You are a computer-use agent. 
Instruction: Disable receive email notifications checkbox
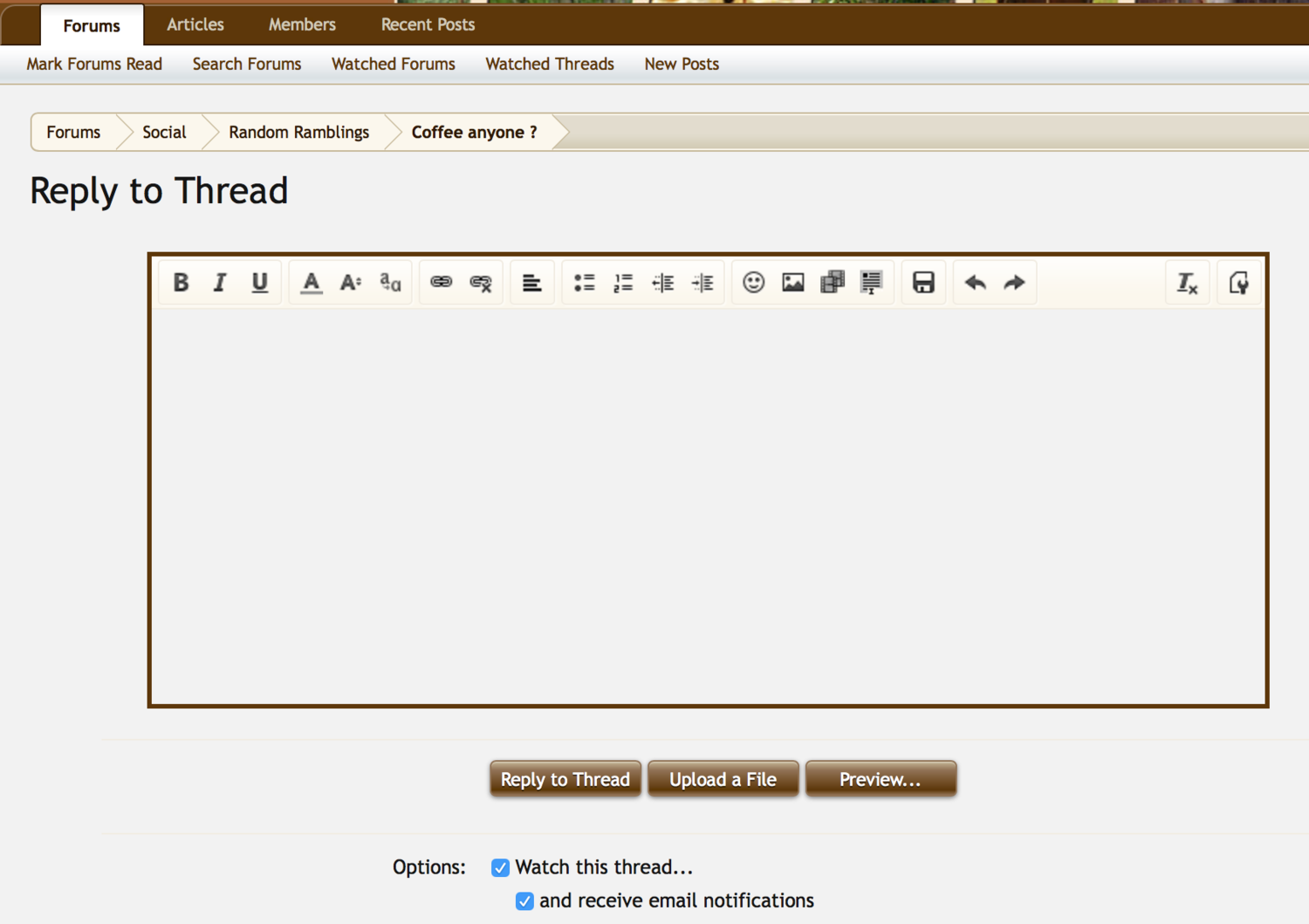(x=524, y=900)
